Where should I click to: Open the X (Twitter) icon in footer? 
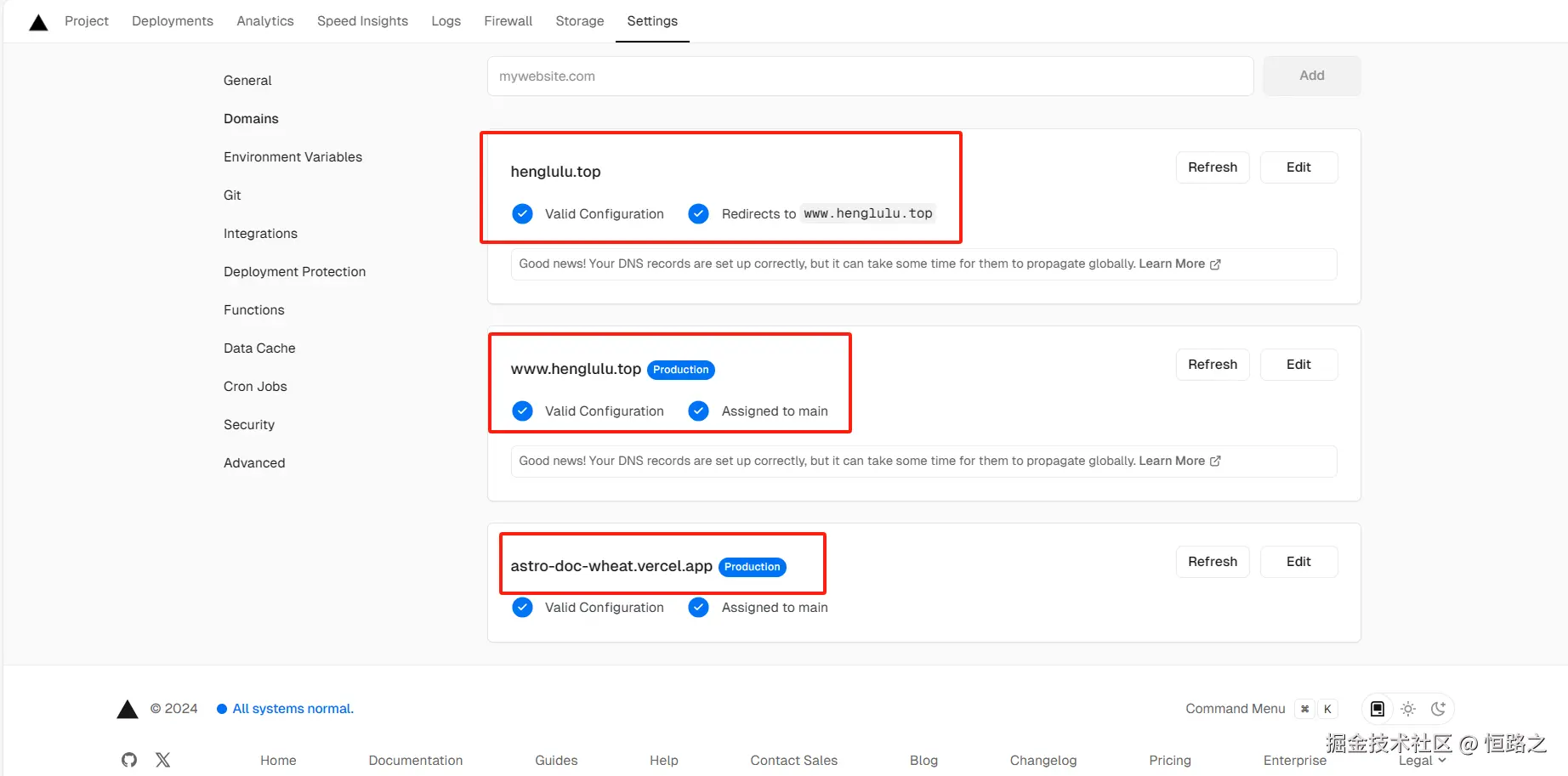163,760
